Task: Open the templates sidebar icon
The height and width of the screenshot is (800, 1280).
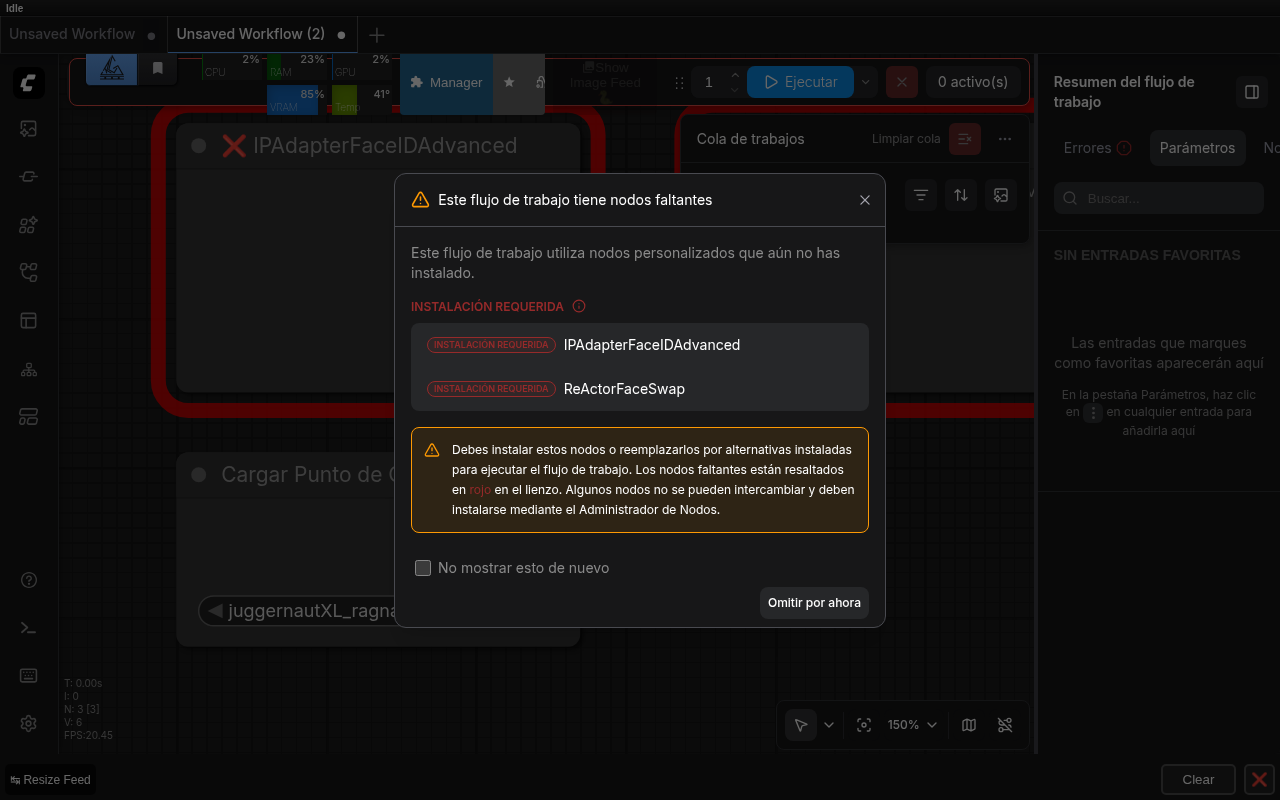Action: 28,320
